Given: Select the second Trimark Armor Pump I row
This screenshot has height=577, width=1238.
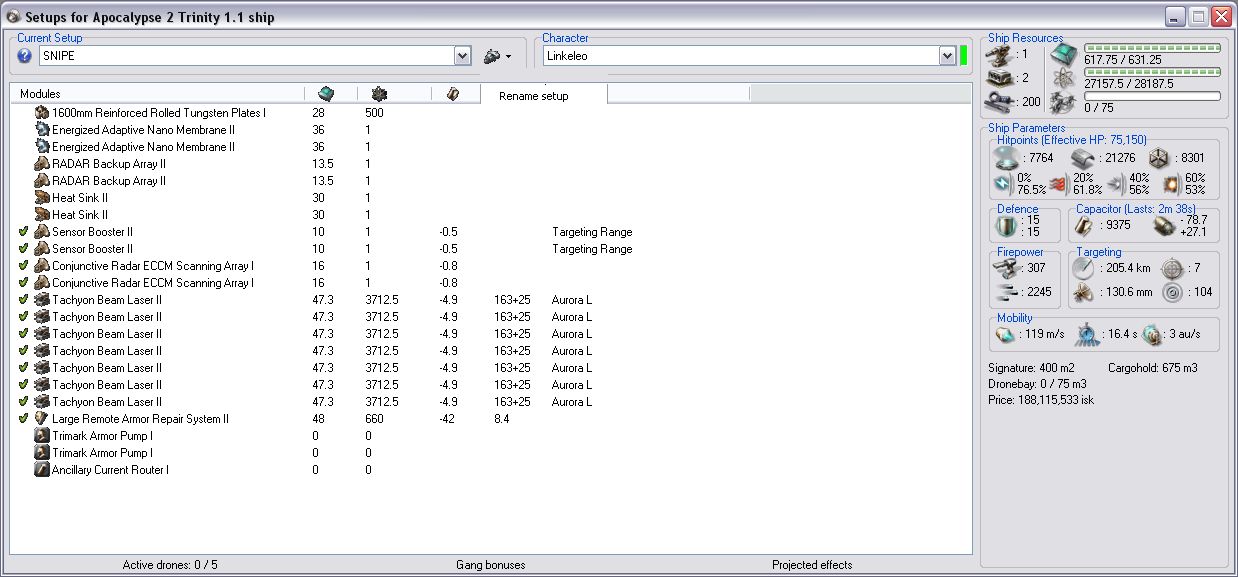Looking at the screenshot, I should [491, 452].
